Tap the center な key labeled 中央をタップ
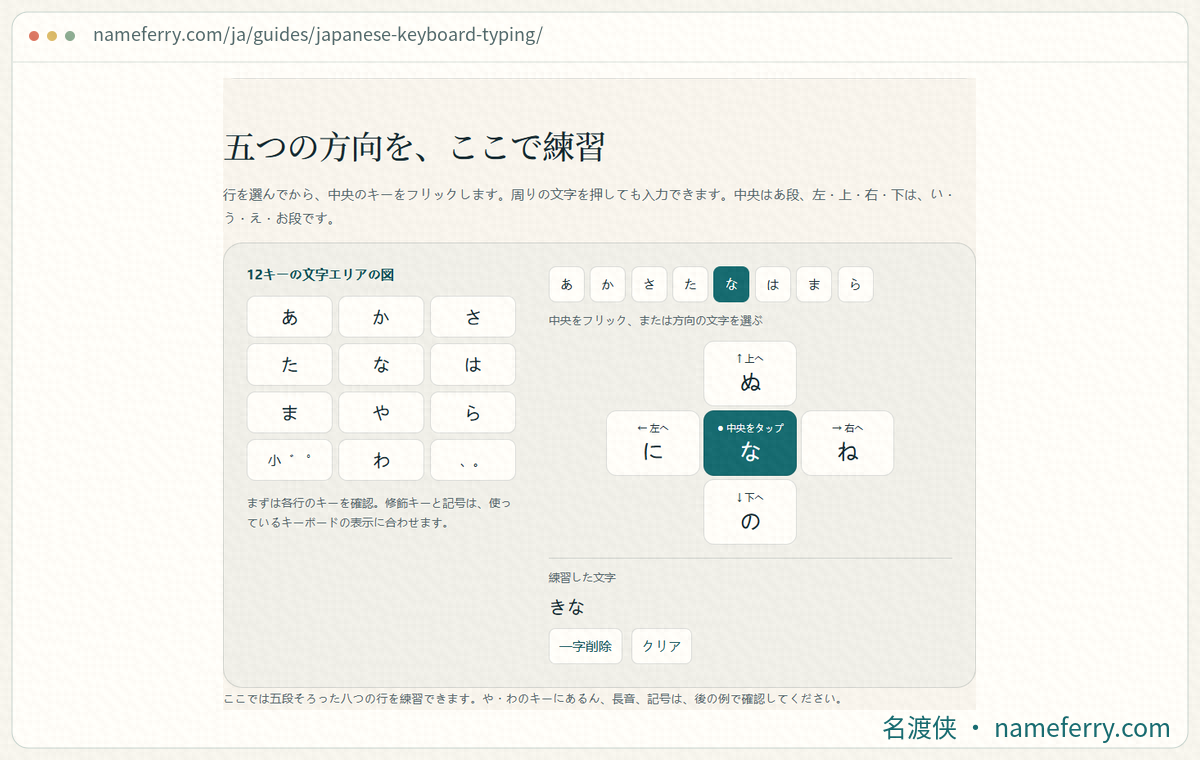 click(x=750, y=443)
